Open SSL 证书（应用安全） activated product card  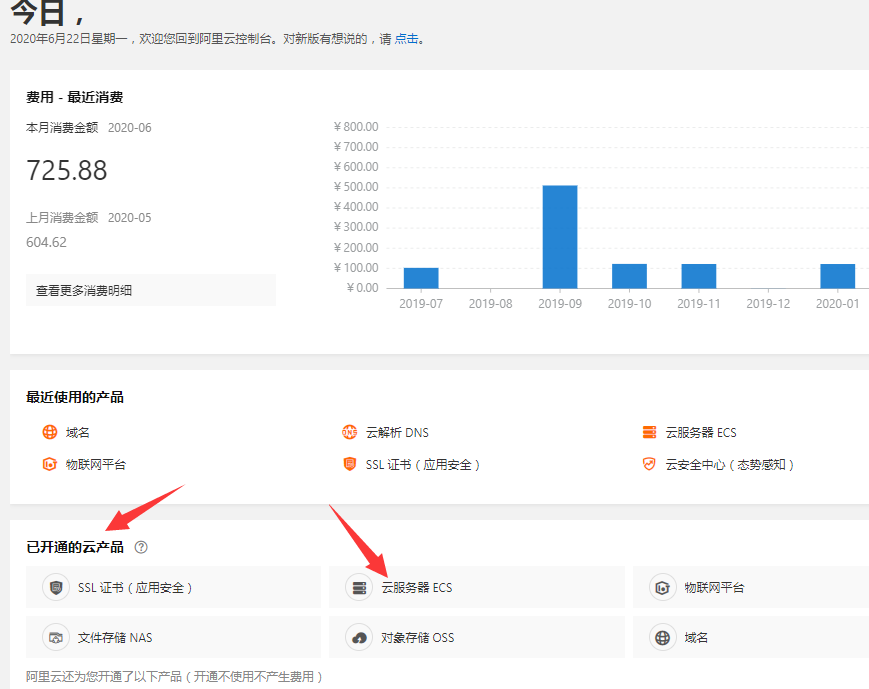pos(173,587)
